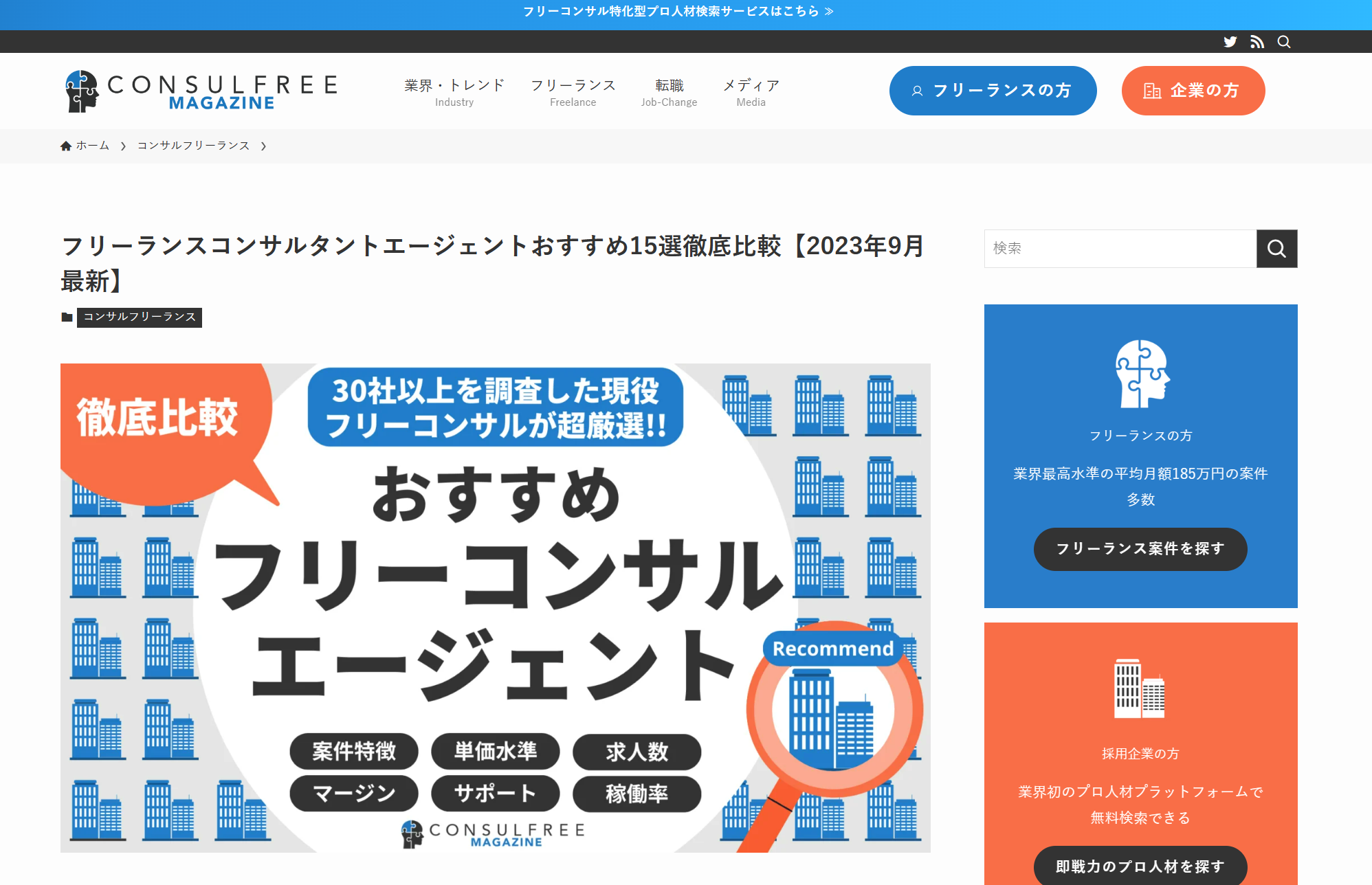1372x885 pixels.
Task: Open 業界・トレンド Industry menu
Action: 454,92
